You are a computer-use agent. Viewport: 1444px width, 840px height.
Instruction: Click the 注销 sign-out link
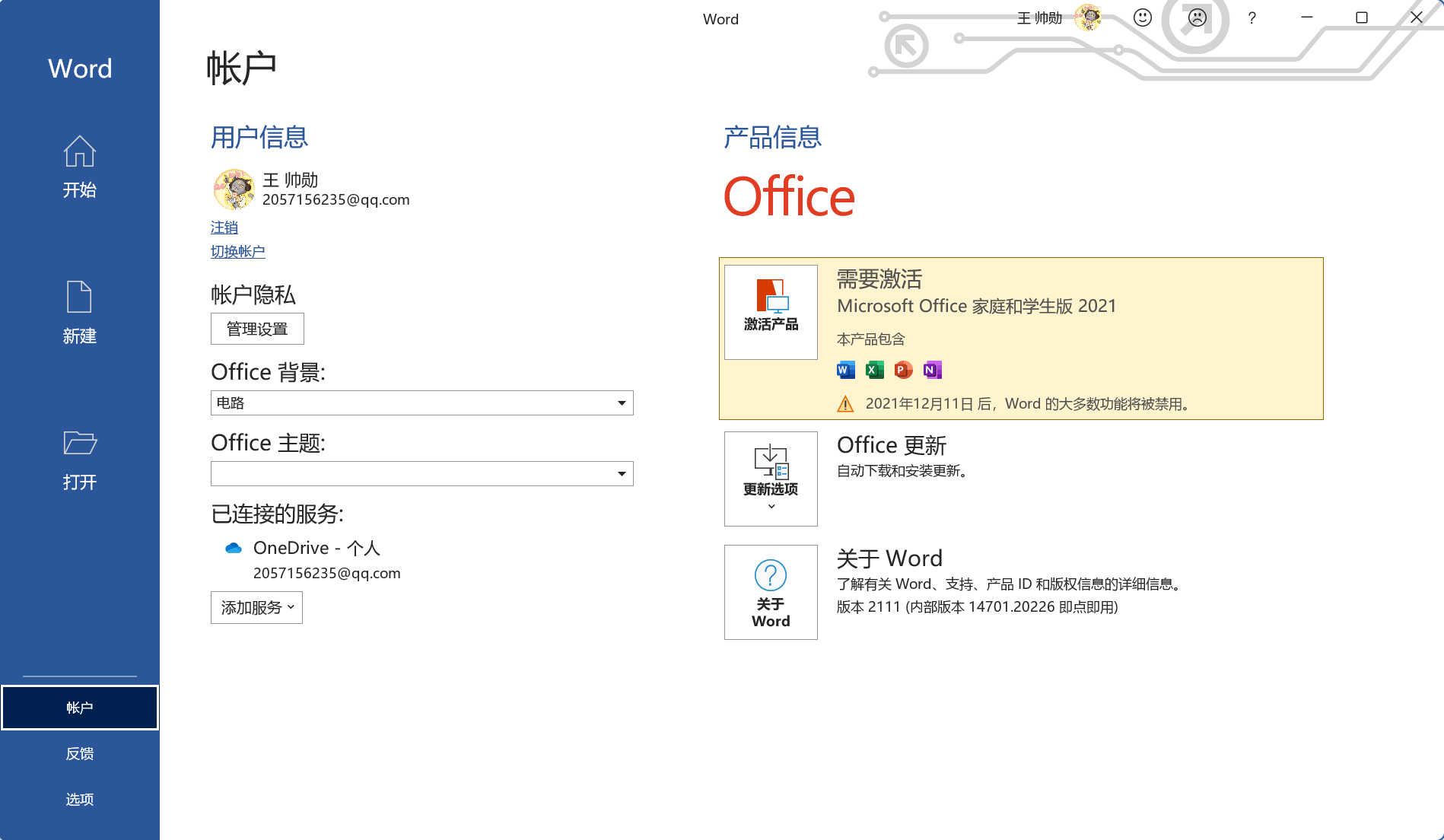pyautogui.click(x=224, y=228)
